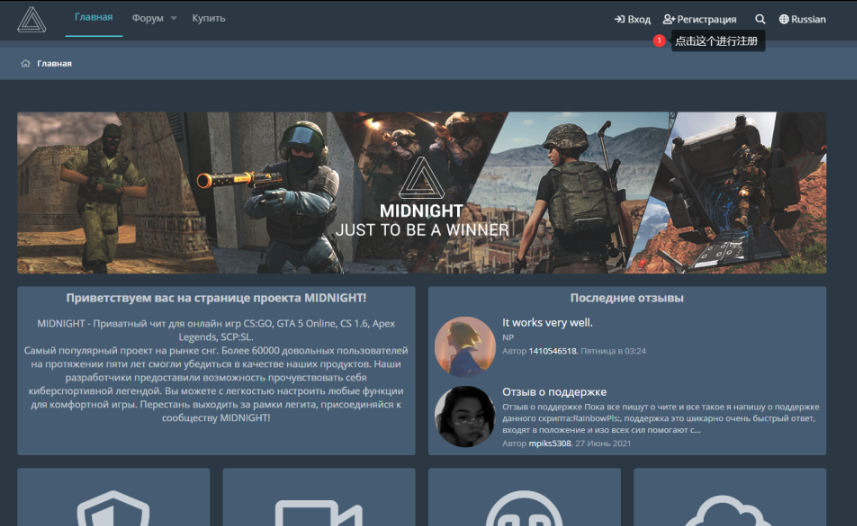This screenshot has width=857, height=526.
Task: Click the Регистрация sign-up link
Action: [700, 19]
